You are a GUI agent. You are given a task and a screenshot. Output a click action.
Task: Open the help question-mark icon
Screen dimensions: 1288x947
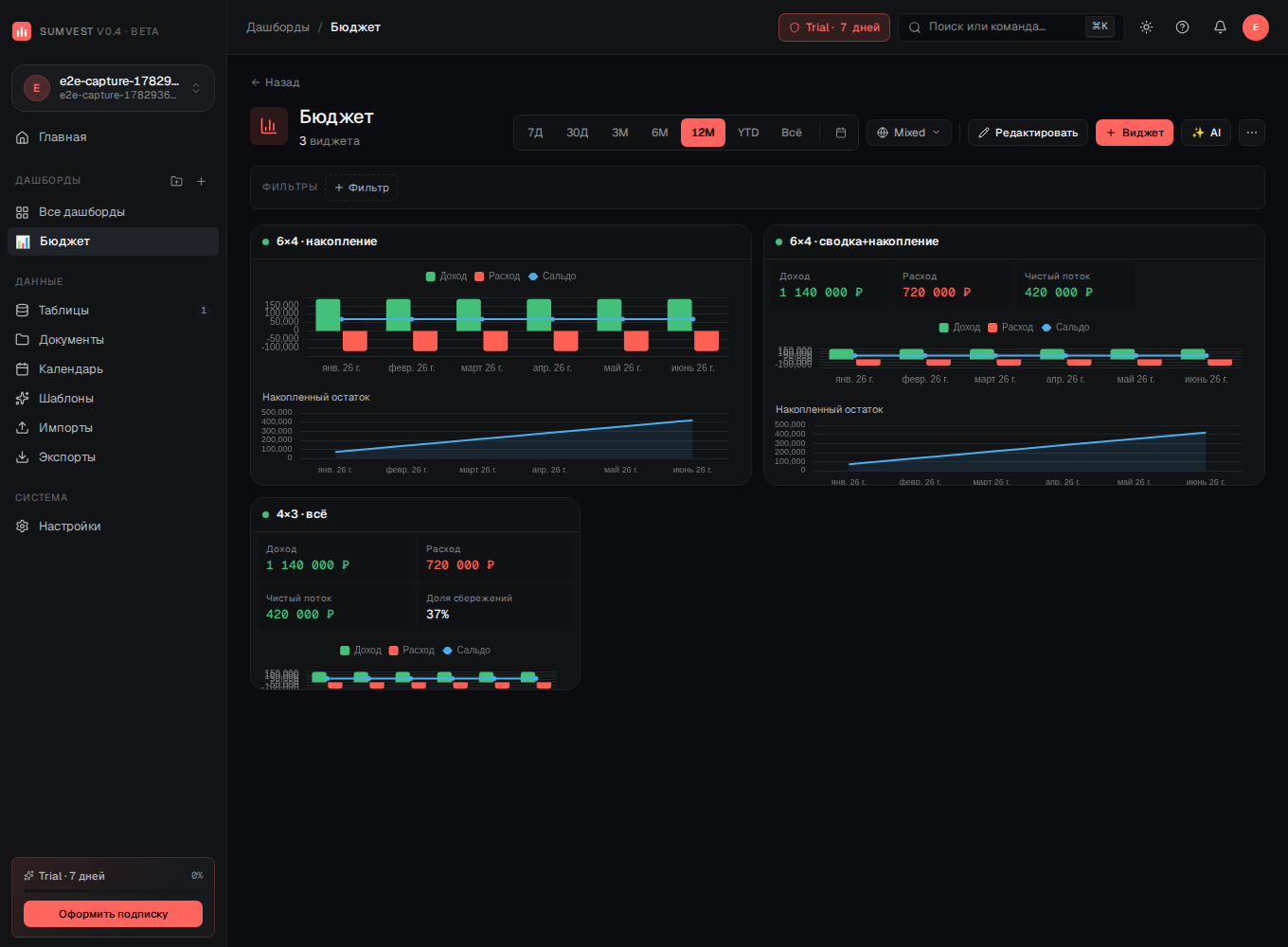1182,27
